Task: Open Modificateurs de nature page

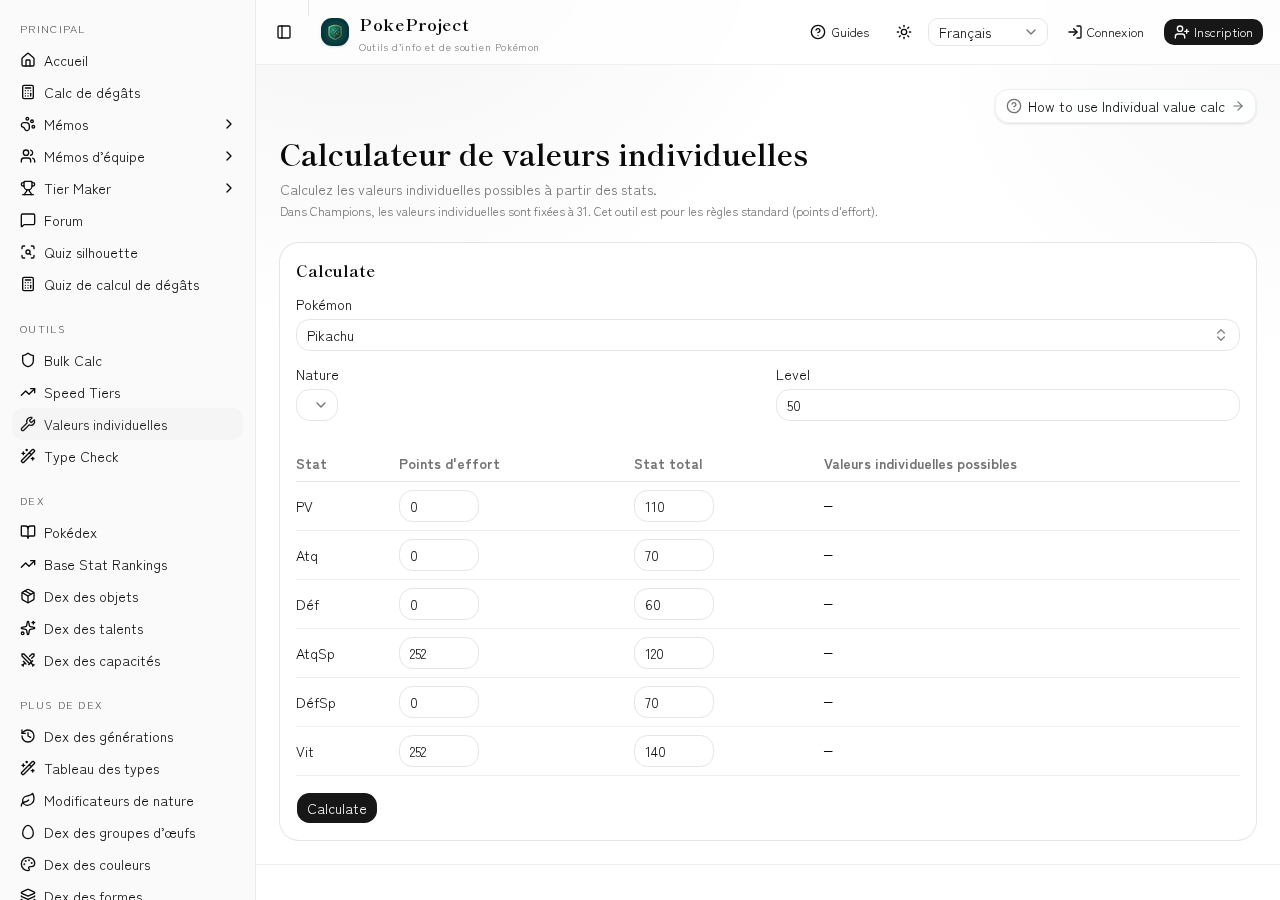Action: coord(128,801)
